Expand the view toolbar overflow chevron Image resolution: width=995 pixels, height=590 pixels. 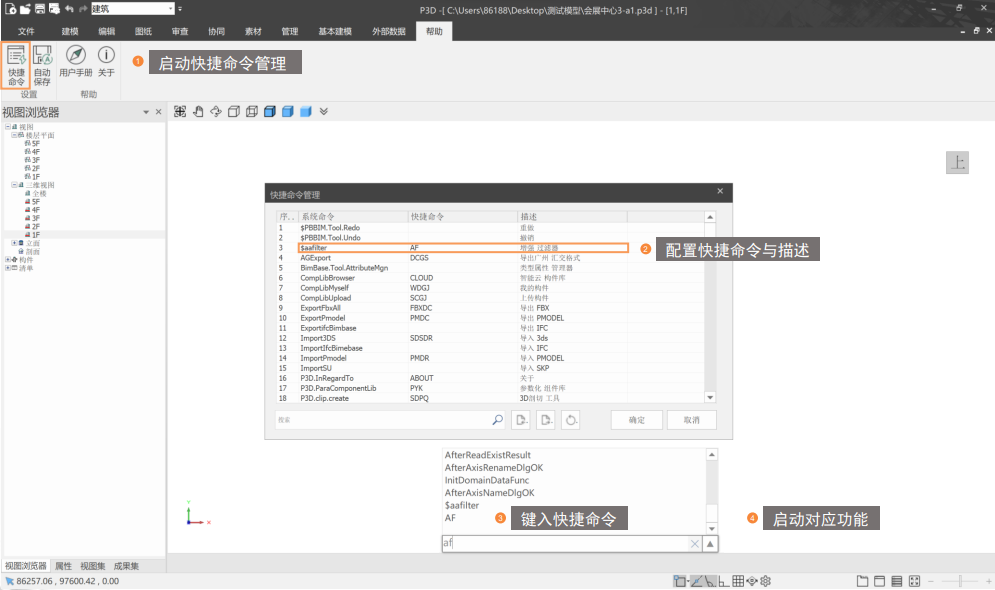click(x=324, y=111)
